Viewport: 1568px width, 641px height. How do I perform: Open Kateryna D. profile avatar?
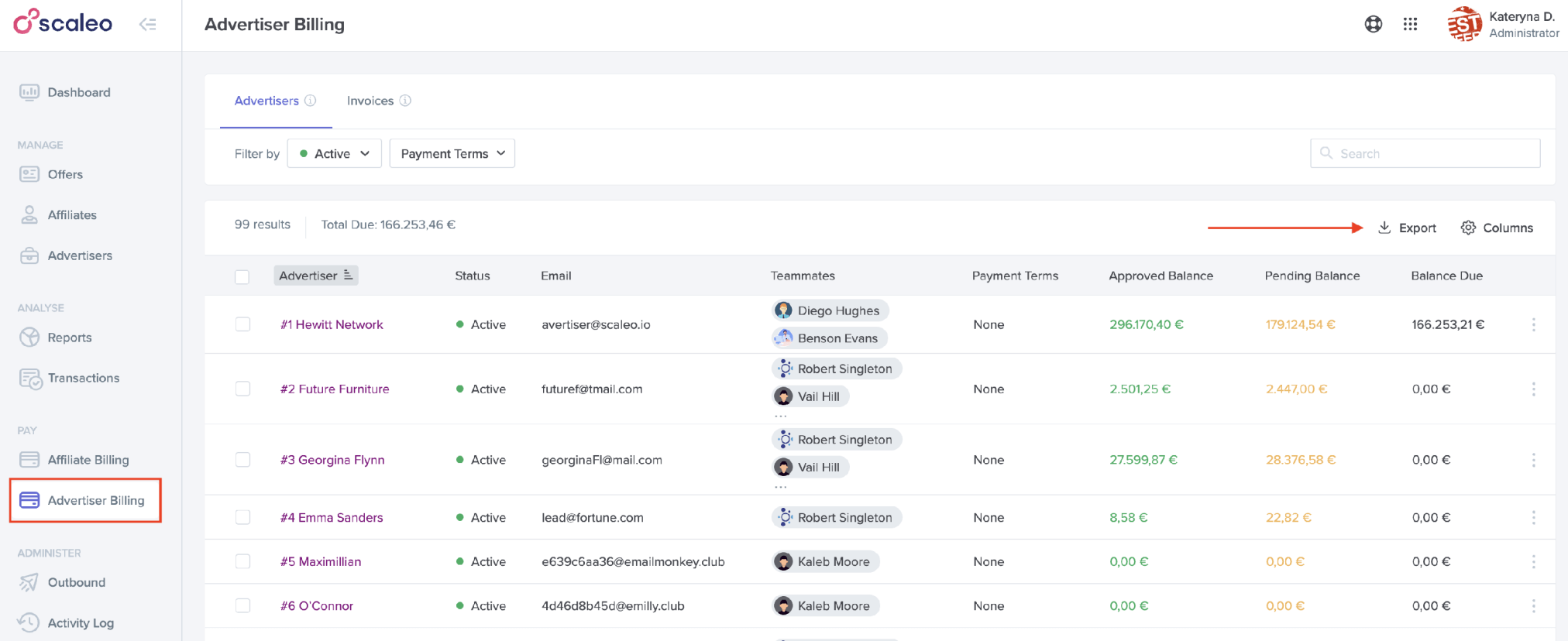[x=1463, y=24]
